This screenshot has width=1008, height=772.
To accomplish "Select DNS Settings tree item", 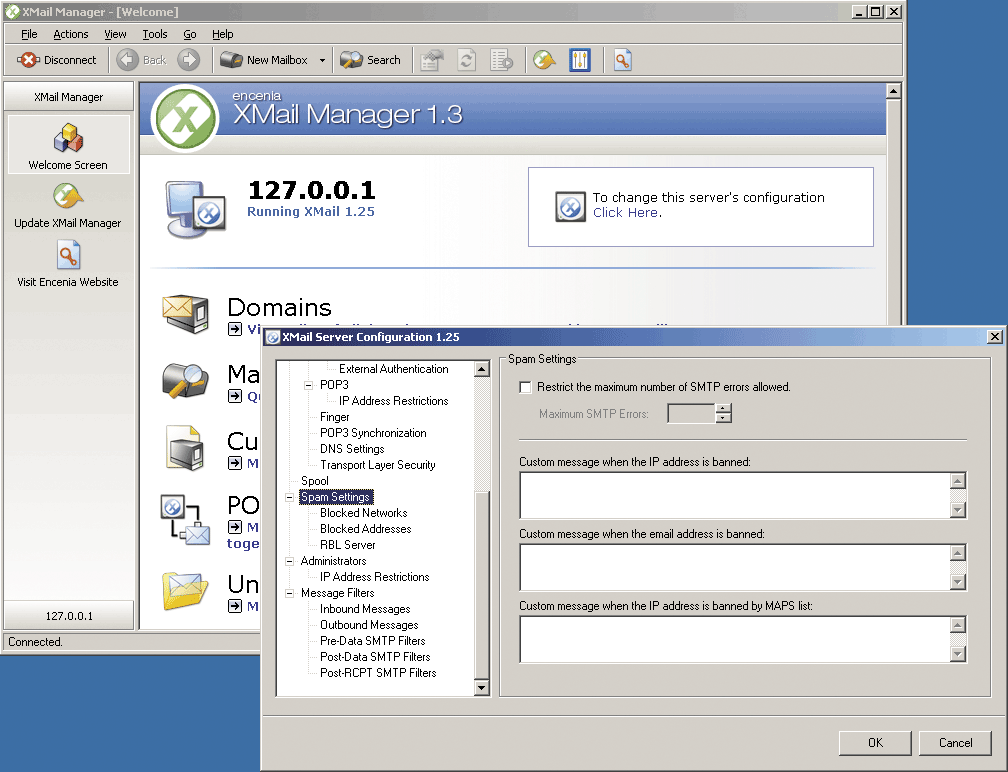I will (352, 449).
